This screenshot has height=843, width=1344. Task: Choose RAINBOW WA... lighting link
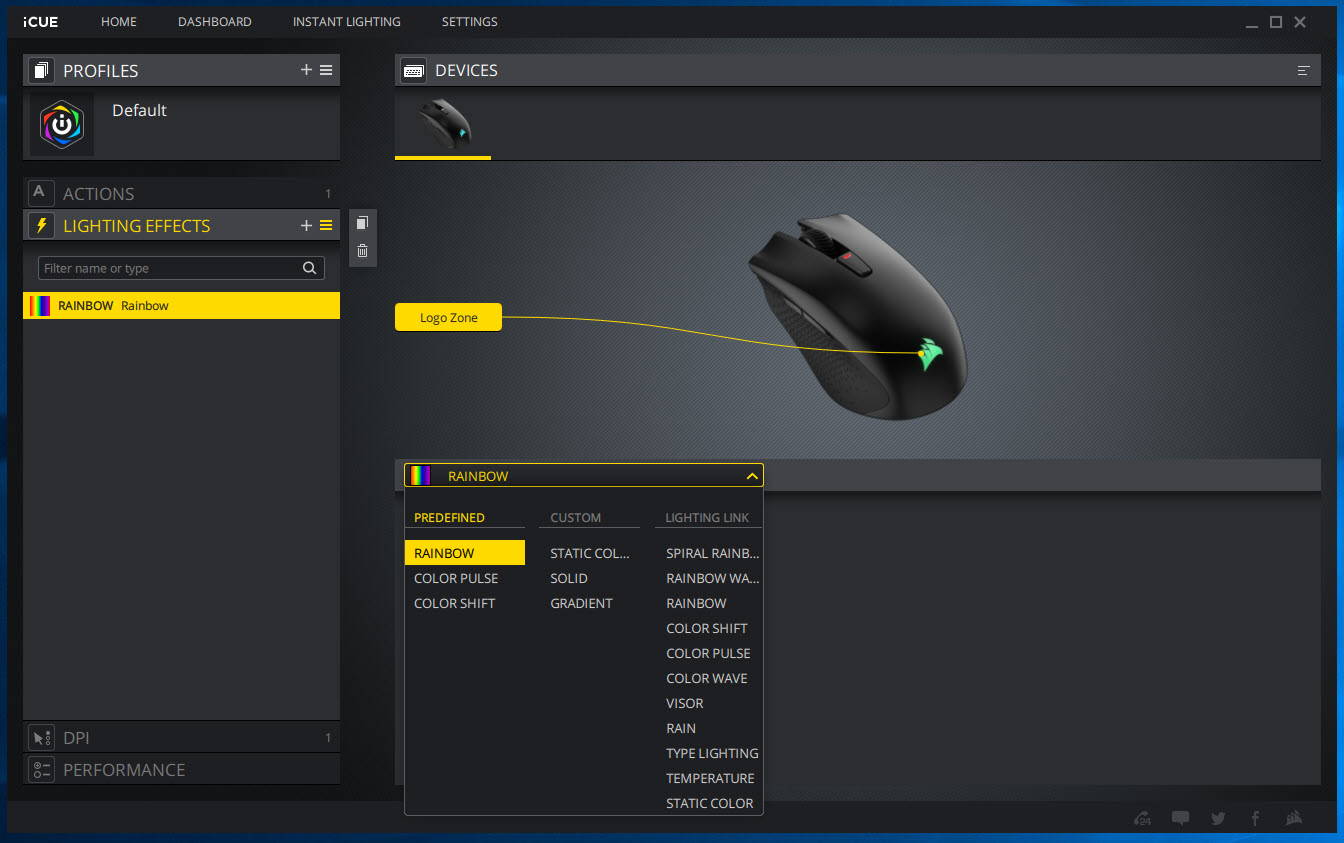tap(713, 578)
